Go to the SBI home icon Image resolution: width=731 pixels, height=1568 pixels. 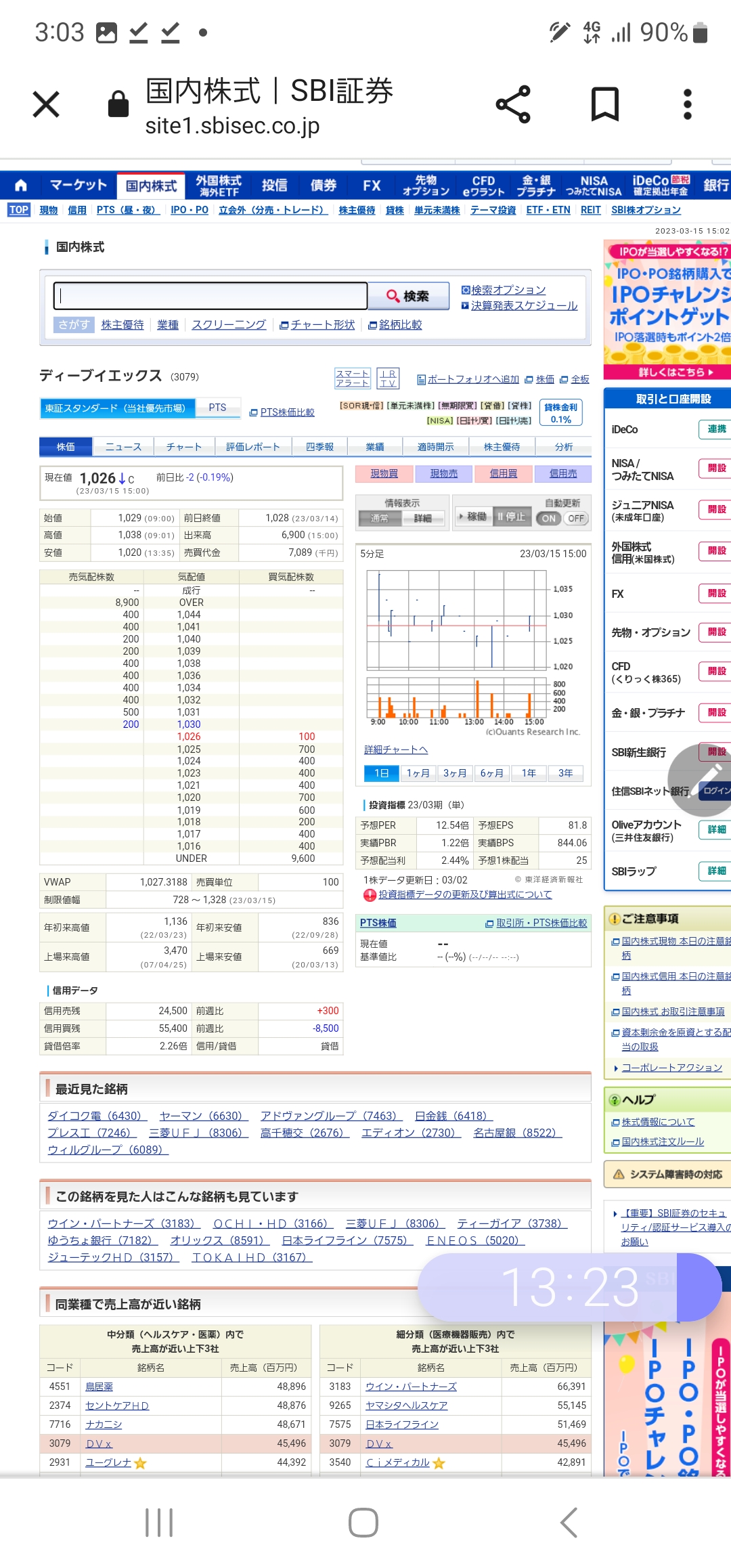tap(21, 185)
